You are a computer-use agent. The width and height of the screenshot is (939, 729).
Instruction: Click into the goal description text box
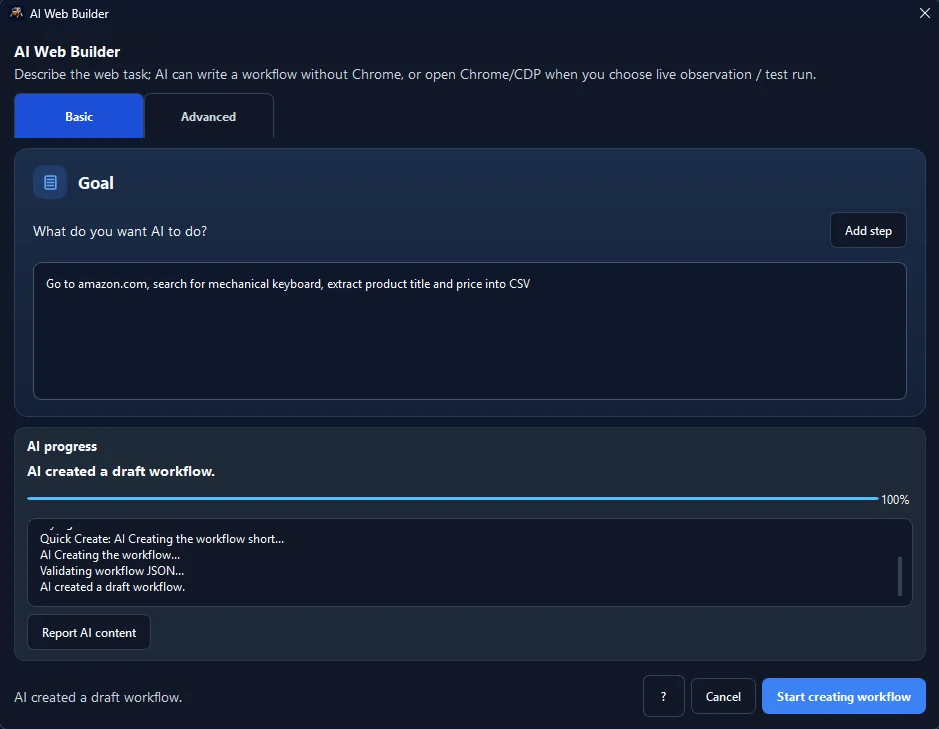click(470, 331)
